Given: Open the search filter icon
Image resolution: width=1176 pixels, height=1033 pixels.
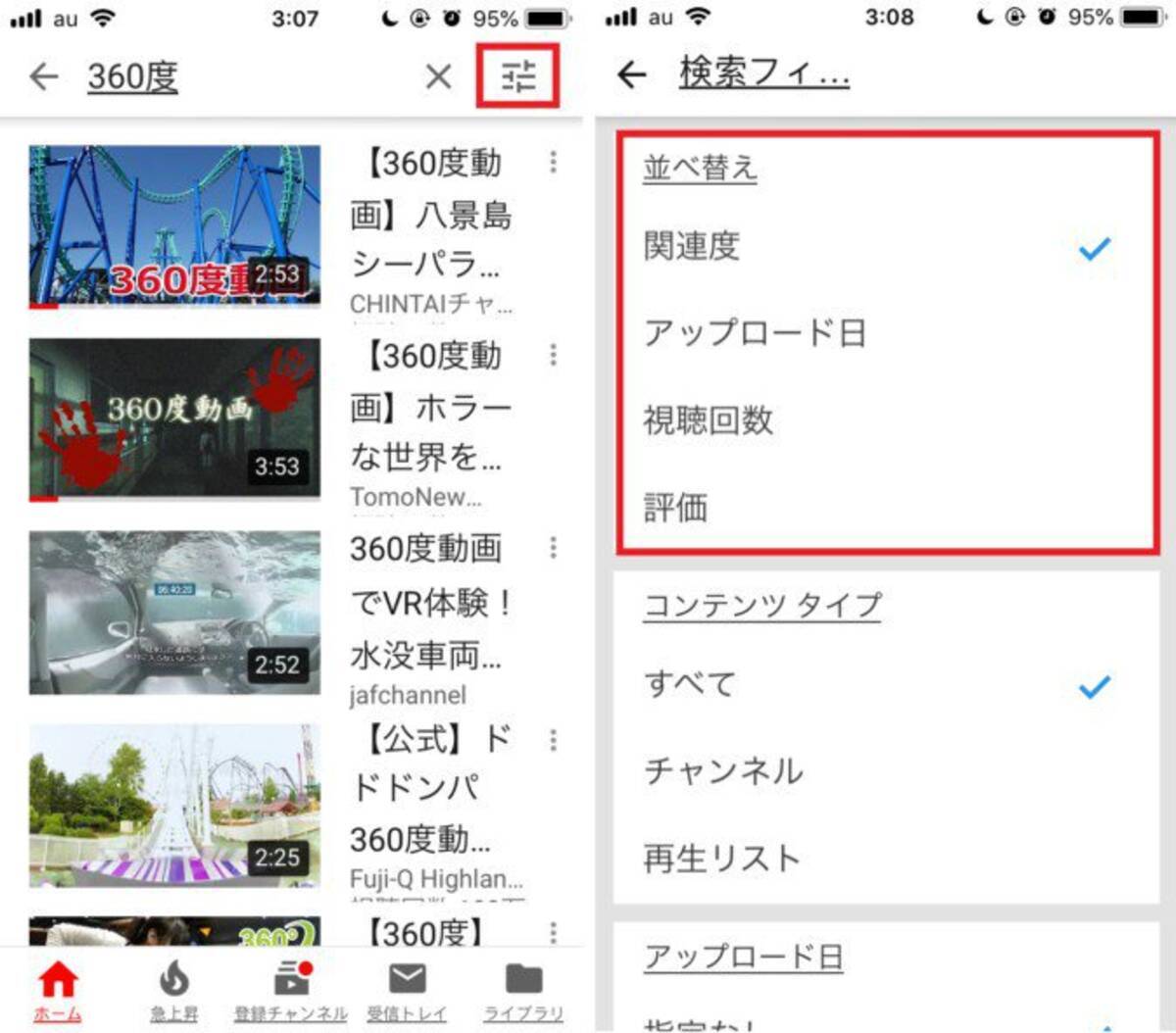Looking at the screenshot, I should coord(518,76).
